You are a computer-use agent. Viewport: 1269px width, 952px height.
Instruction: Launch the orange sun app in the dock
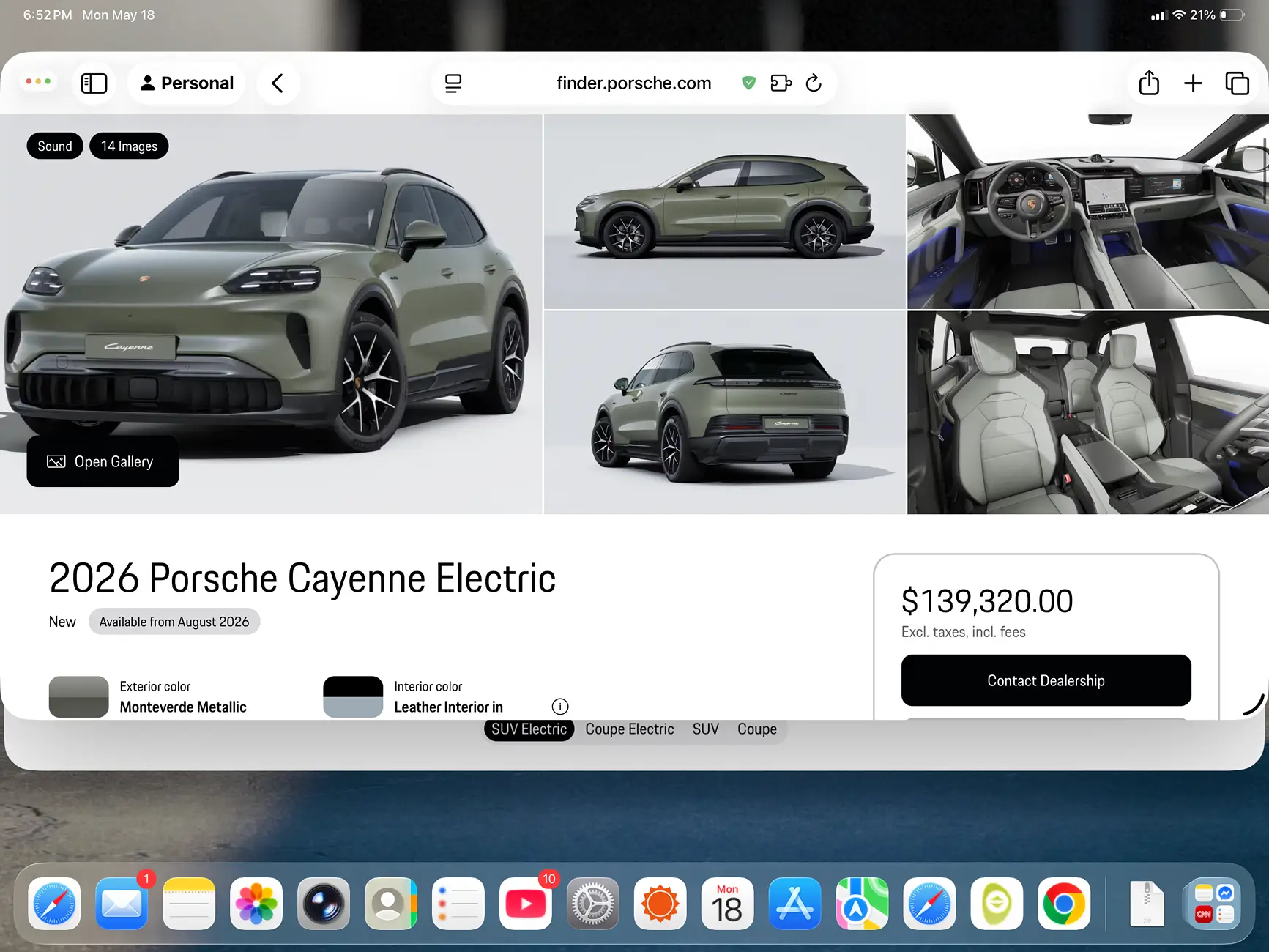coord(660,904)
